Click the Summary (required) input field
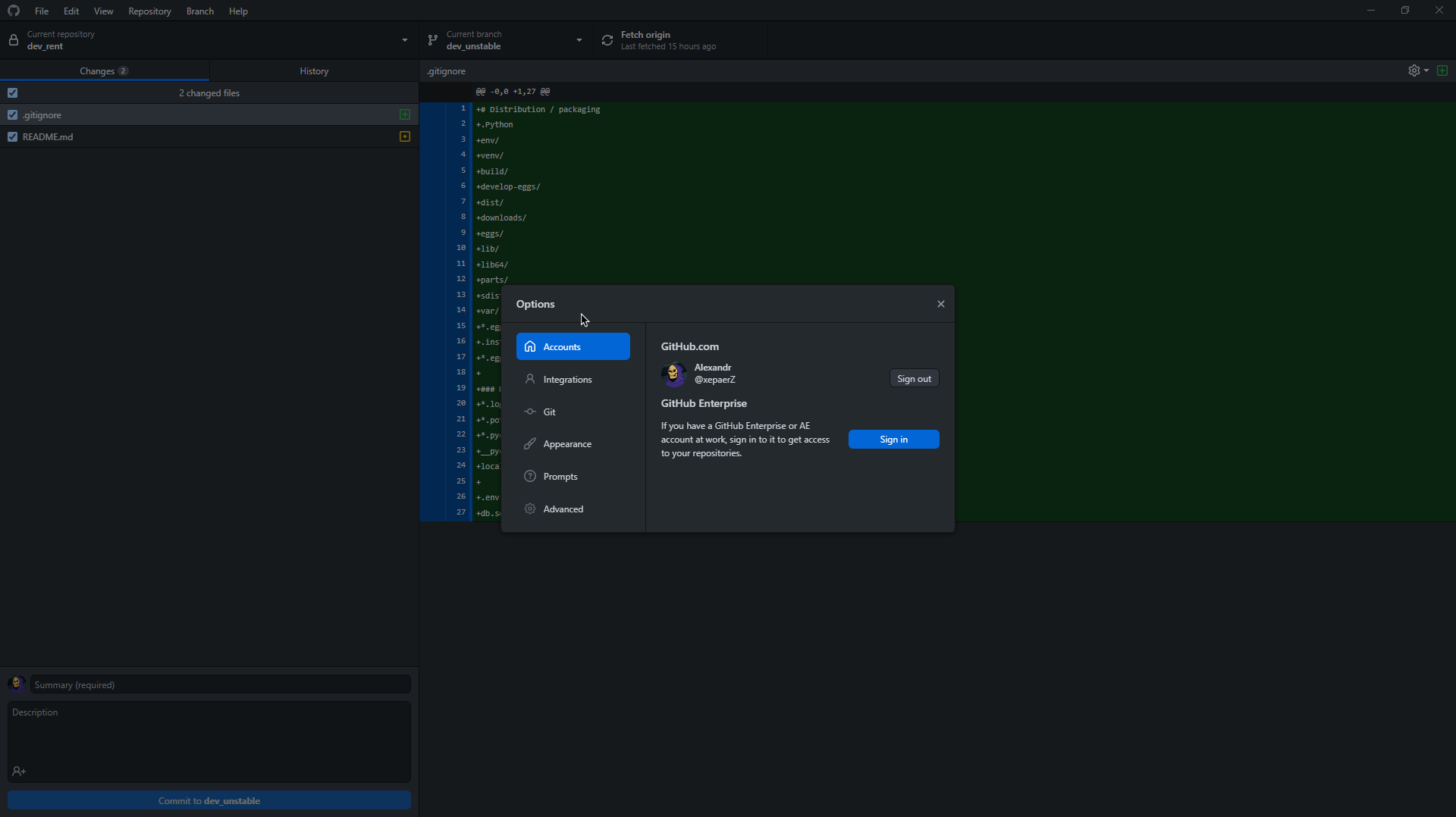The image size is (1456, 817). coord(221,684)
